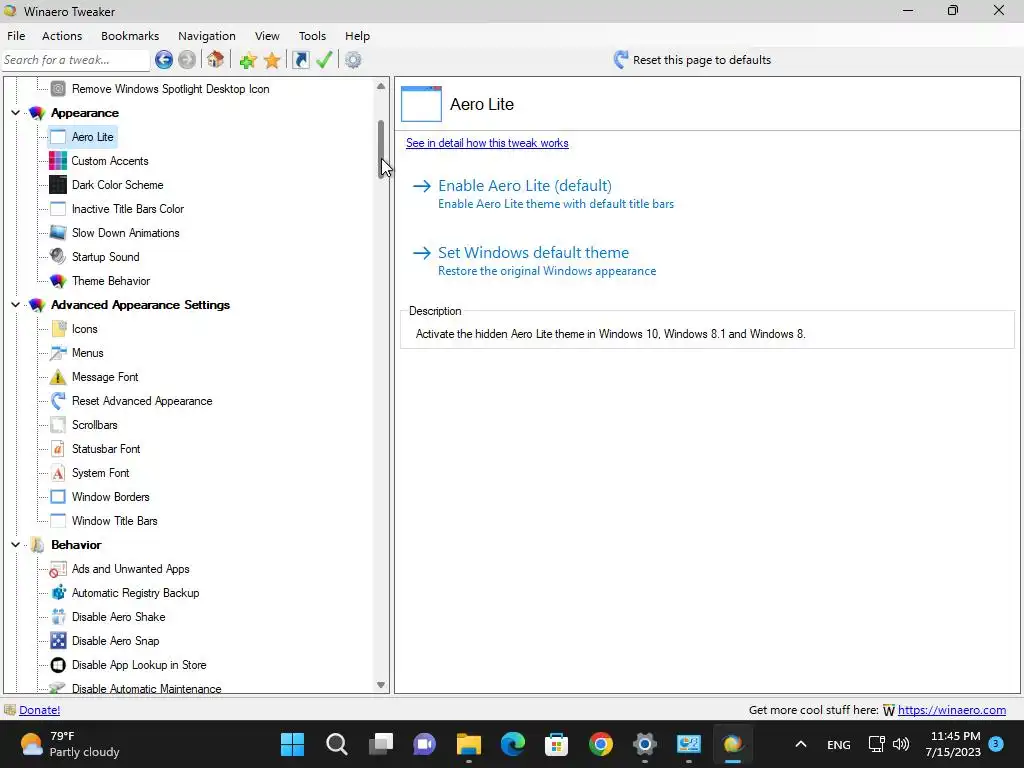Viewport: 1024px width, 768px height.
Task: Click the Reset Advanced Appearance arrow icon
Action: [x=58, y=401]
